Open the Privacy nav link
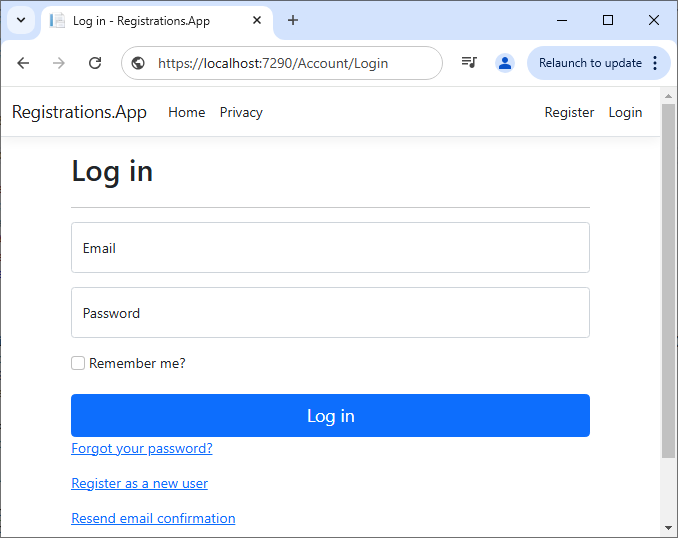The width and height of the screenshot is (678, 538). 241,112
